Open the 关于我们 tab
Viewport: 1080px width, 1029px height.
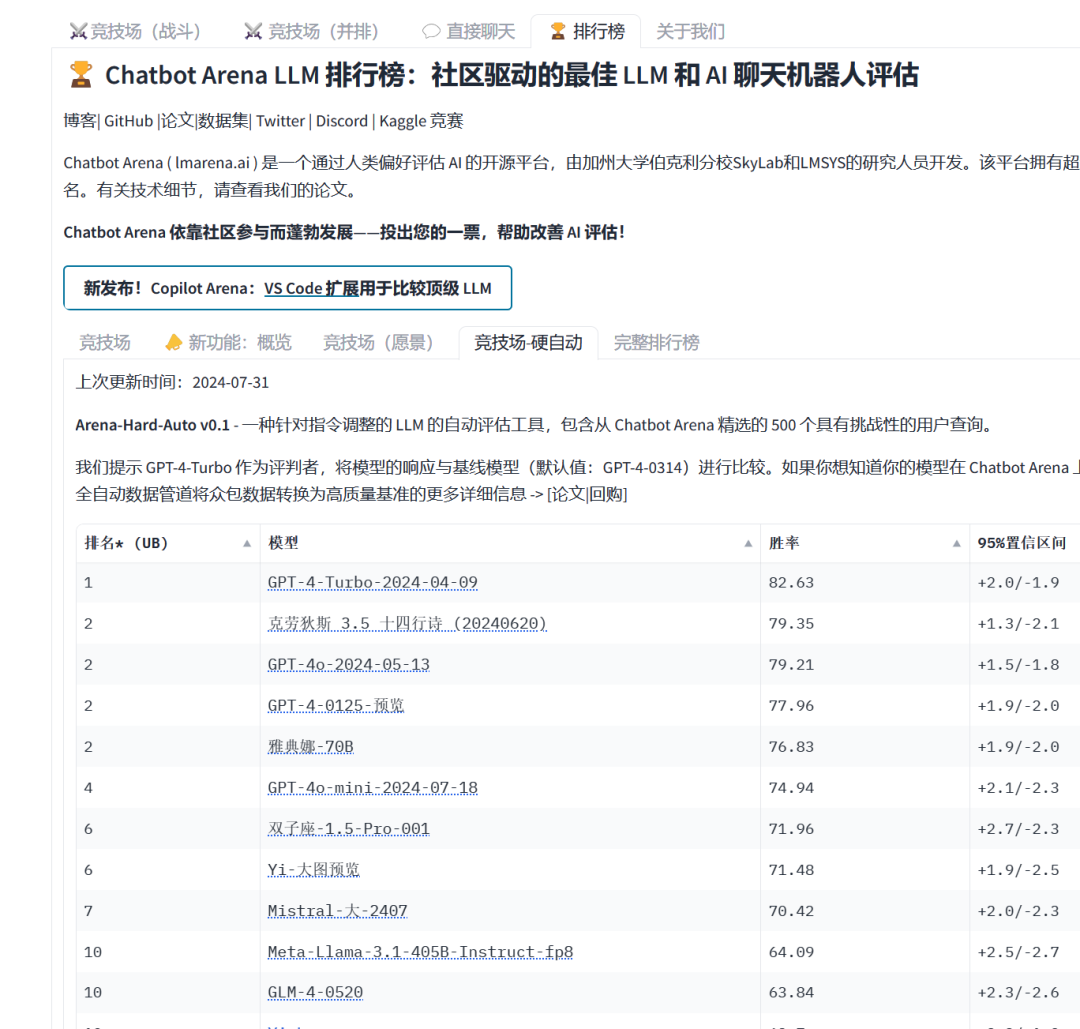690,31
